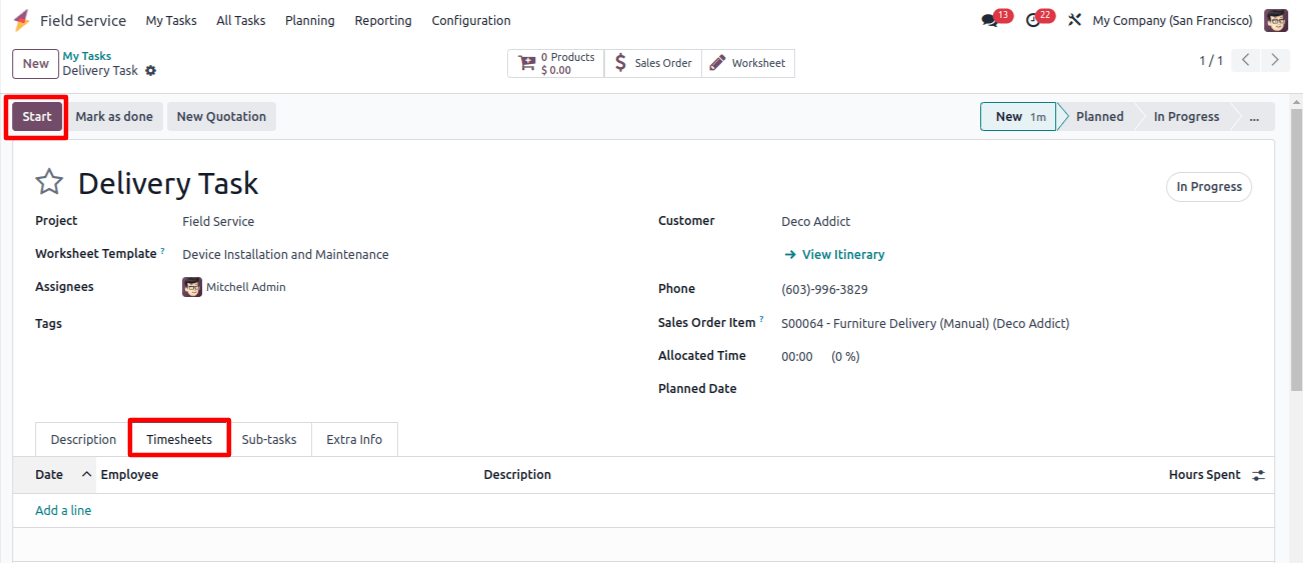This screenshot has width=1303, height=563.
Task: Open the Worksheet pencil button
Action: pos(748,63)
